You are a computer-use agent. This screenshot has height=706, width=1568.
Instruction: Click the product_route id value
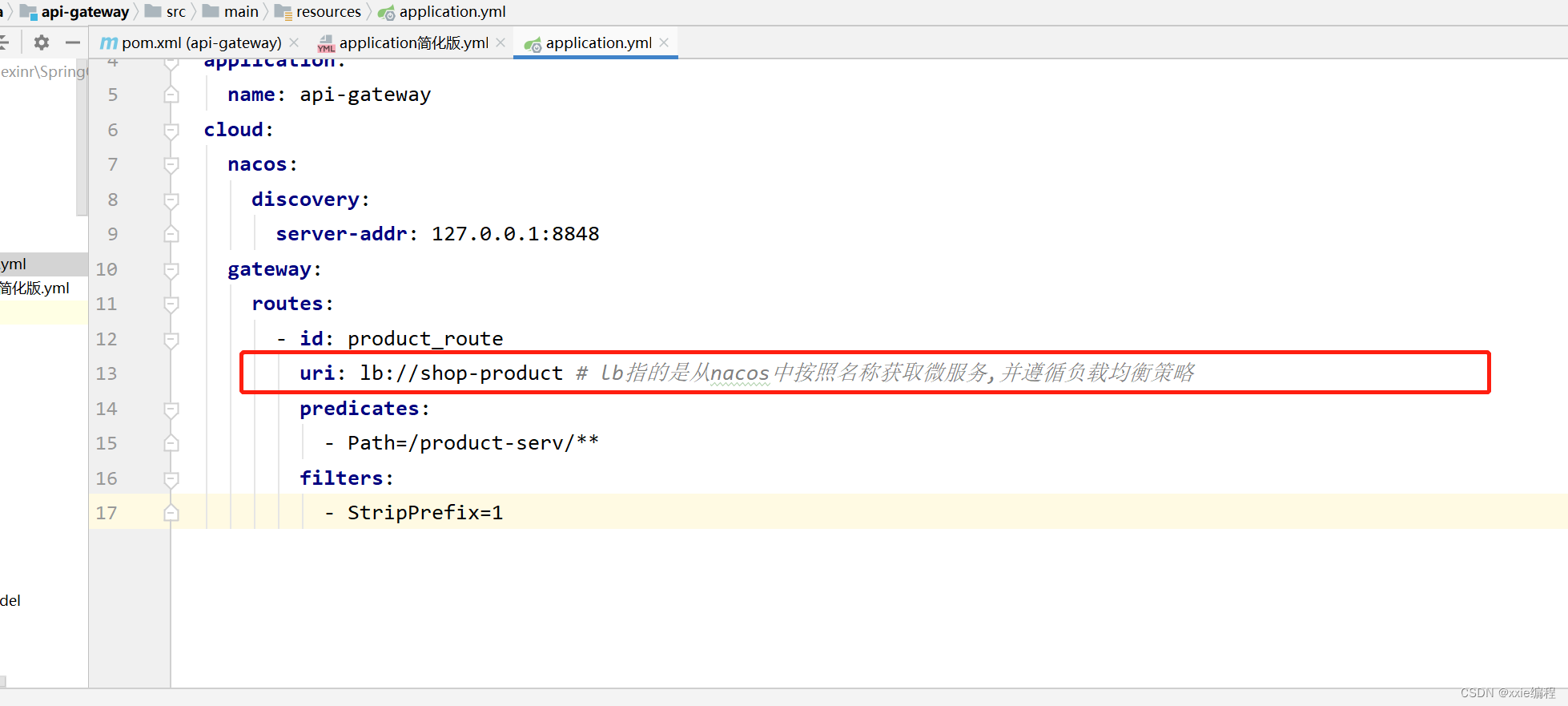[425, 339]
